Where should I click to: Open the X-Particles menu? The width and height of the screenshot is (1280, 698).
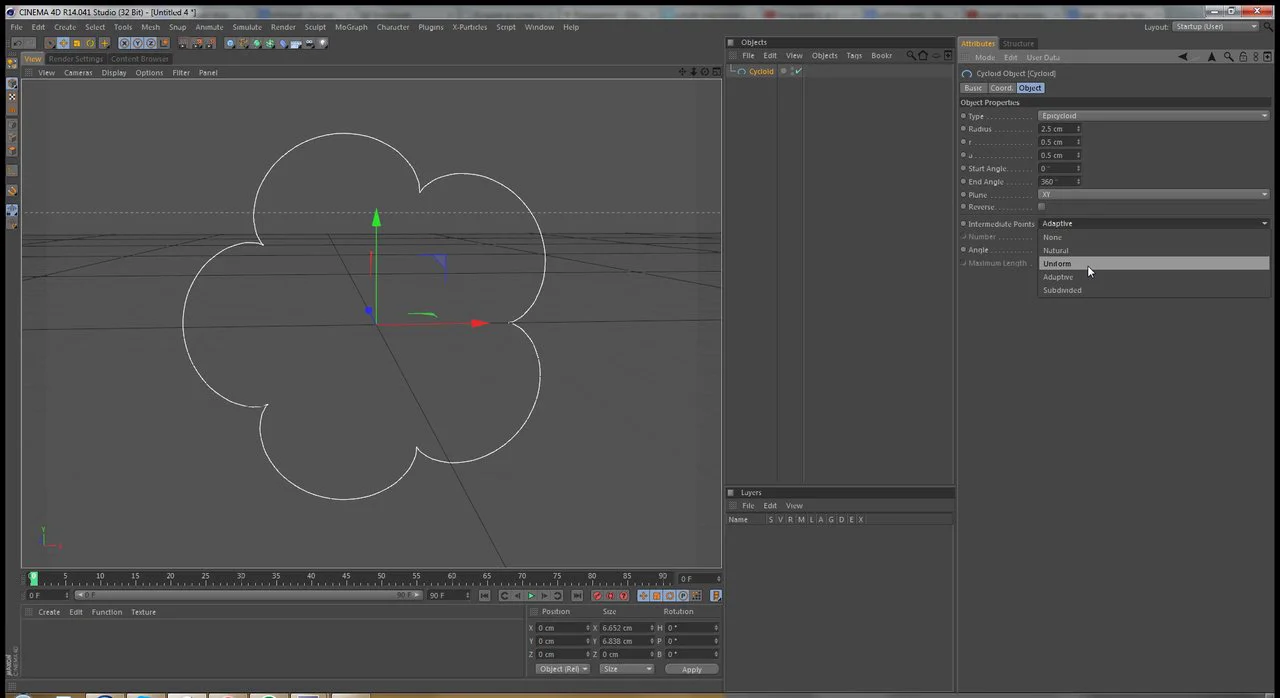tap(469, 27)
